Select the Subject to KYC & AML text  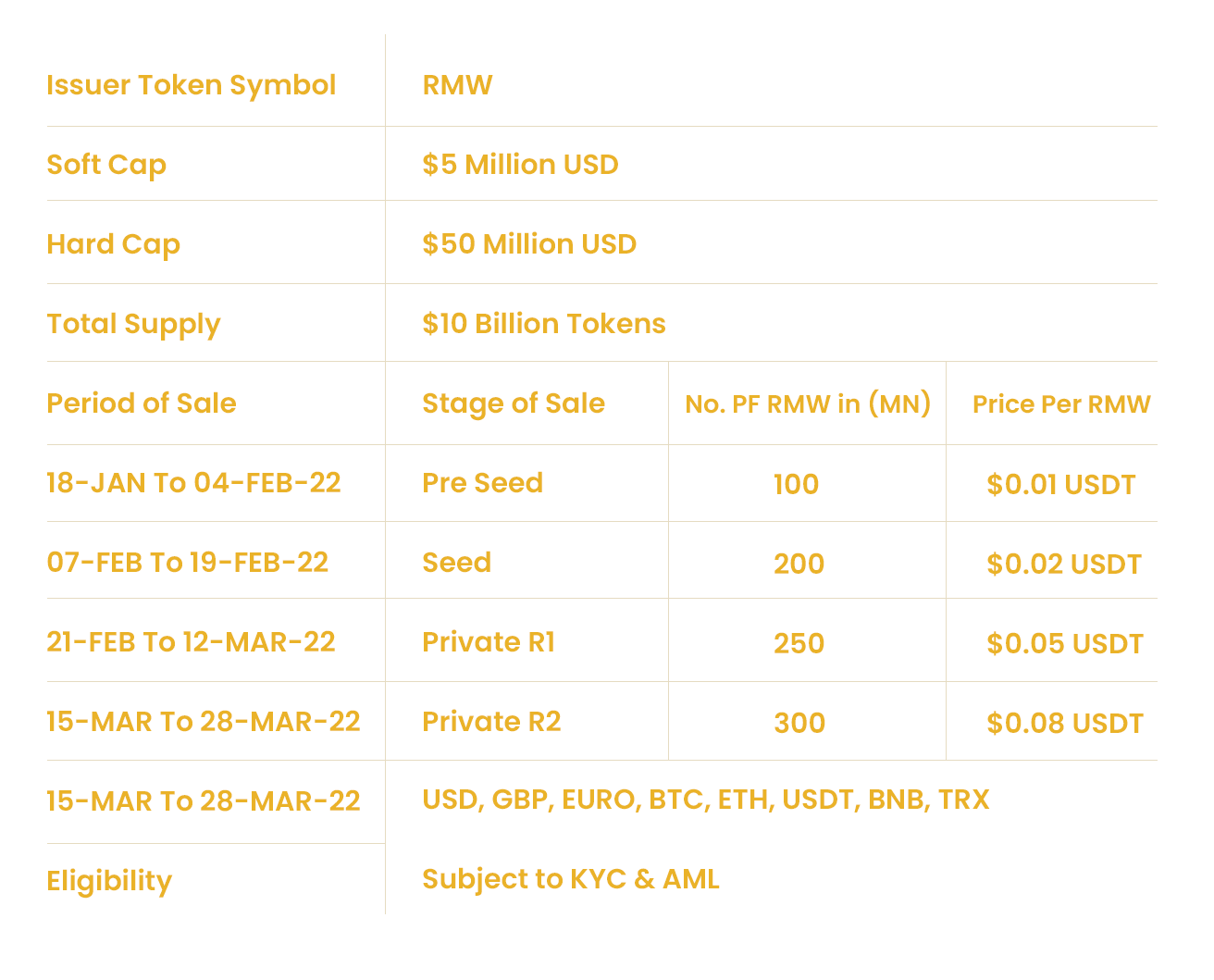(x=570, y=879)
